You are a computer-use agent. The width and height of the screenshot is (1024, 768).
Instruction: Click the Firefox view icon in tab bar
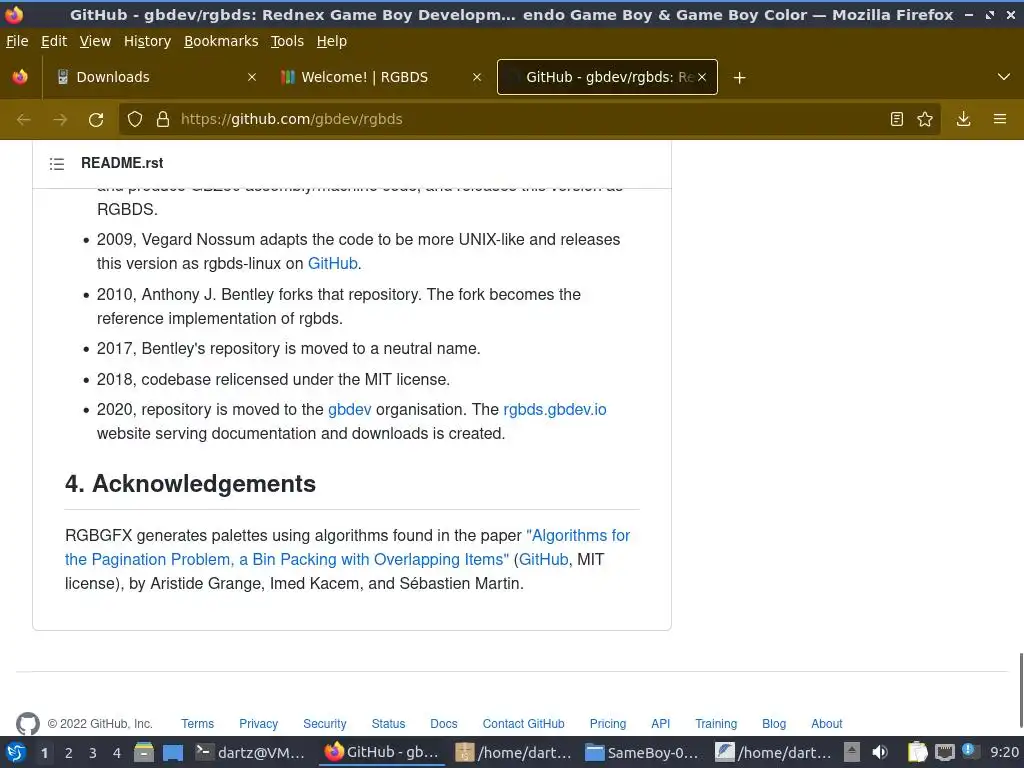20,77
